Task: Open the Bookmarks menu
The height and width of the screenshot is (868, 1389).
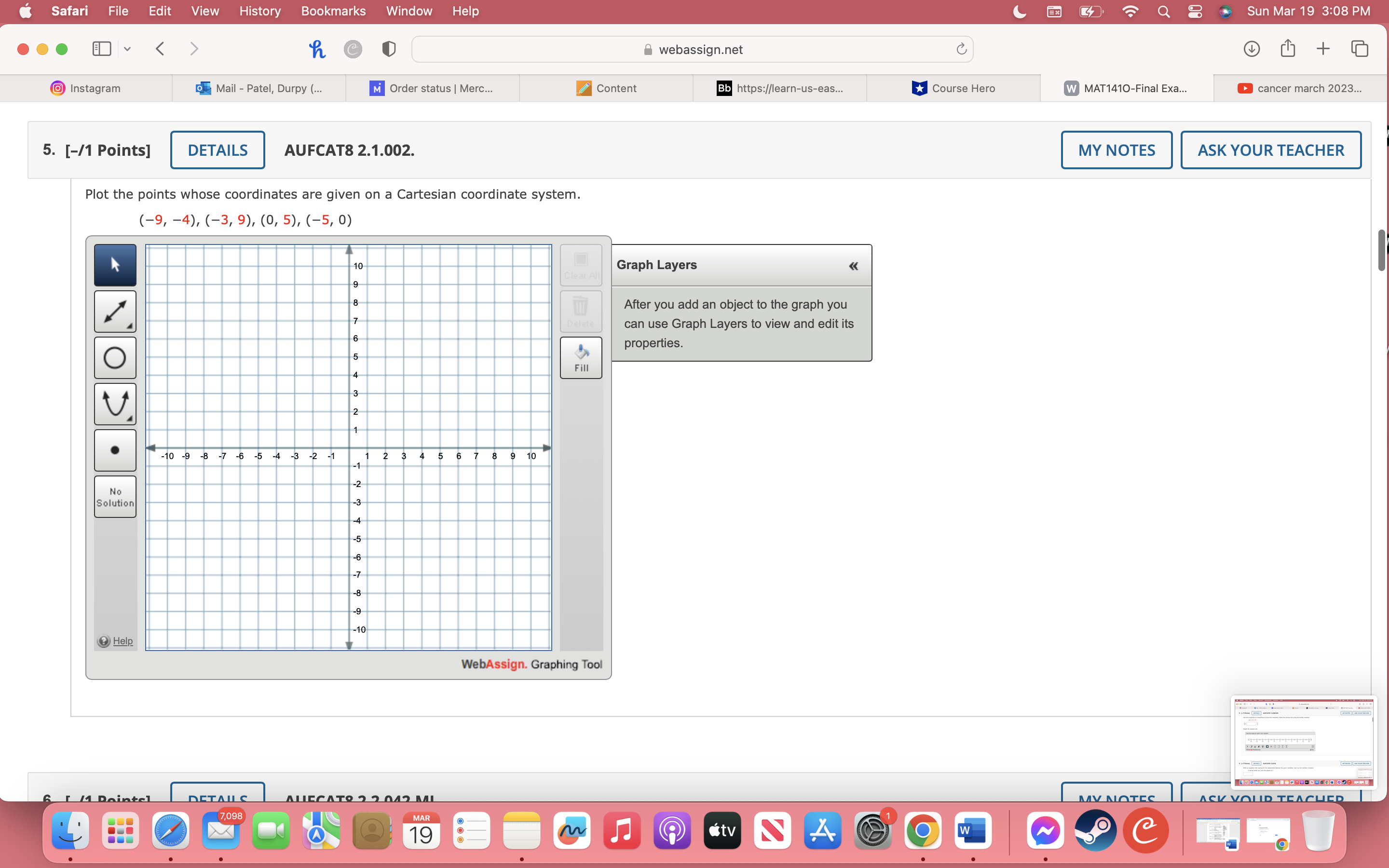Action: [x=333, y=11]
